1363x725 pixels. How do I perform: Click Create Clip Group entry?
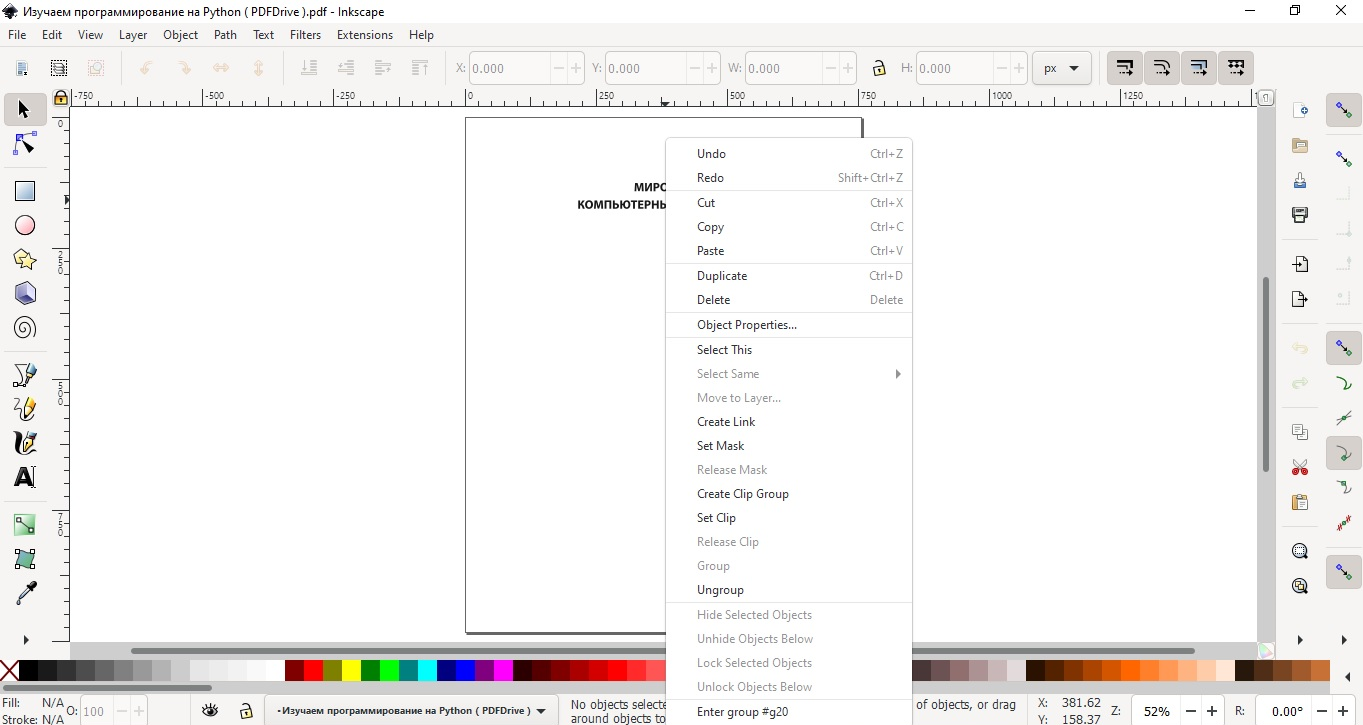pyautogui.click(x=743, y=494)
